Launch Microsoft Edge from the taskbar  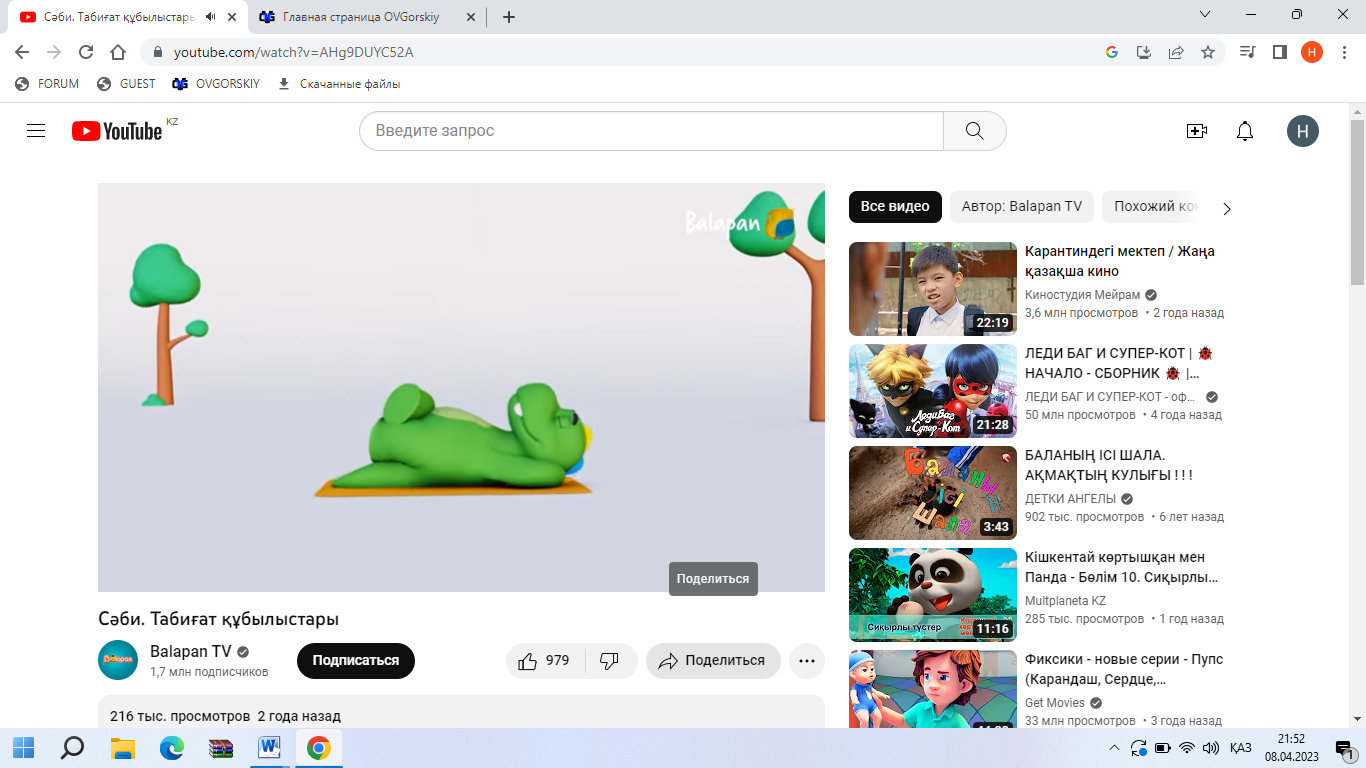click(x=172, y=747)
